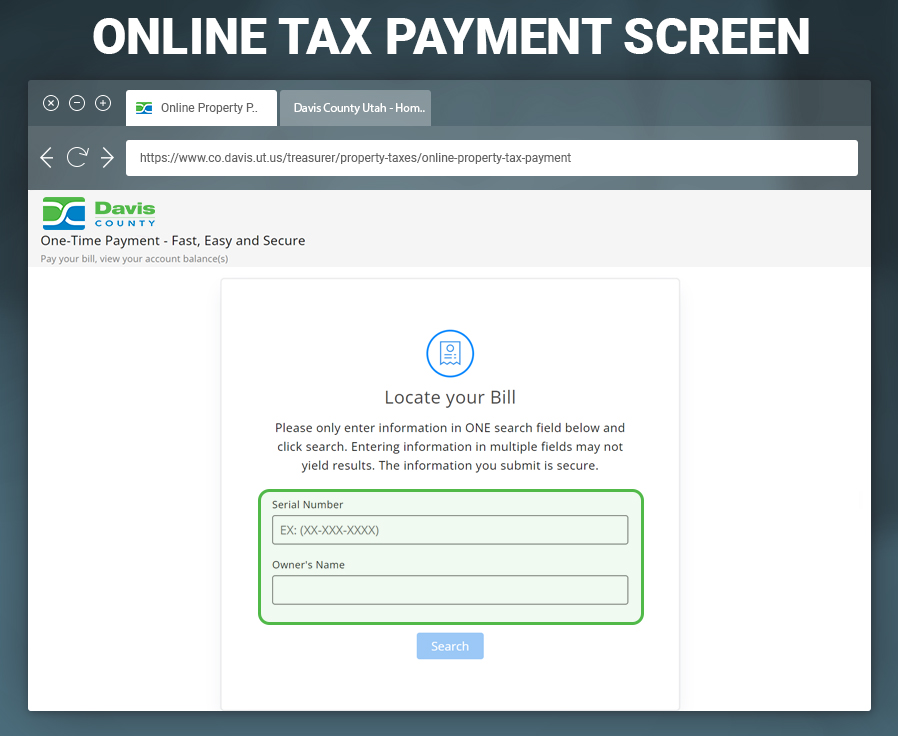Viewport: 898px width, 736px height.
Task: Click the Locate your Bill heading
Action: click(x=450, y=397)
